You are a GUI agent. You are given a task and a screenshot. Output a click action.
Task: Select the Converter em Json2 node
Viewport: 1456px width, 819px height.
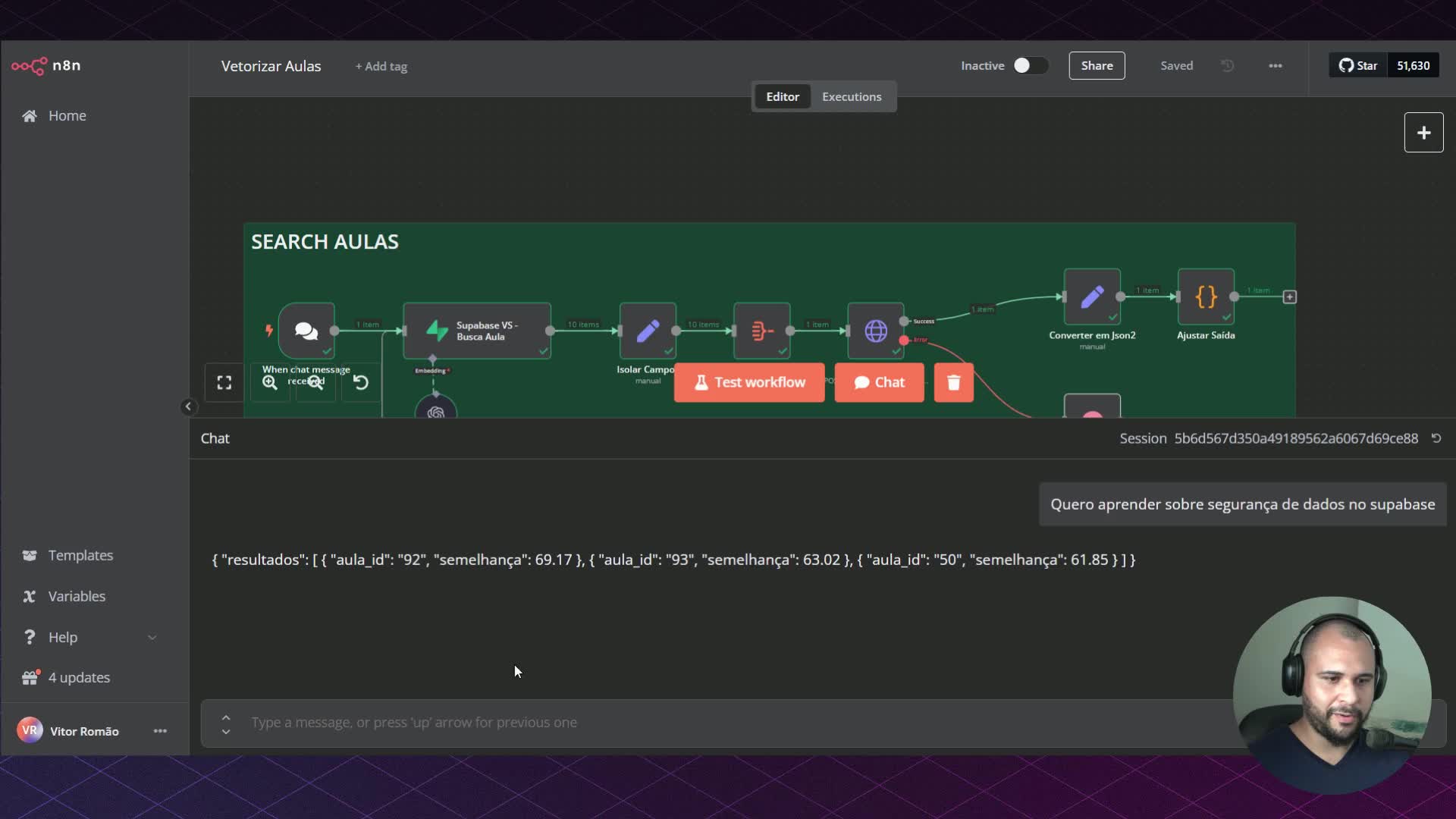[x=1091, y=297]
